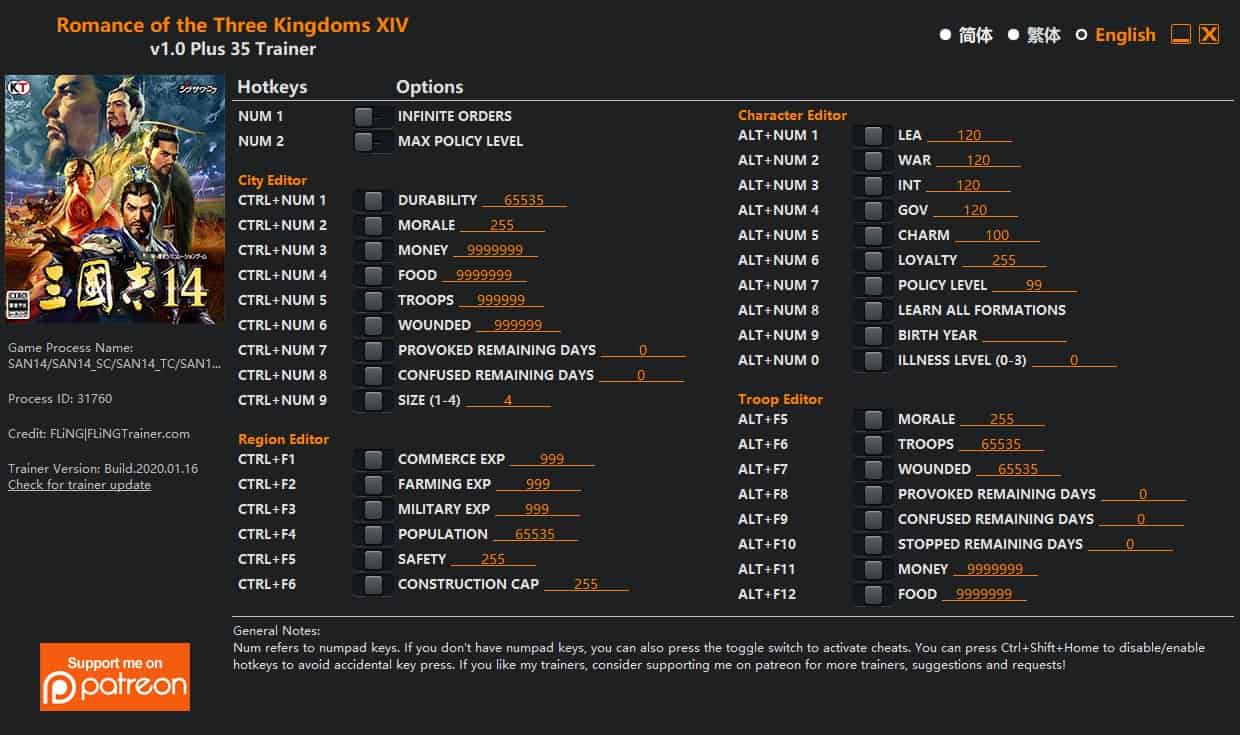The image size is (1240, 735).
Task: Select the 繁体 language radio button
Action: coord(1013,35)
